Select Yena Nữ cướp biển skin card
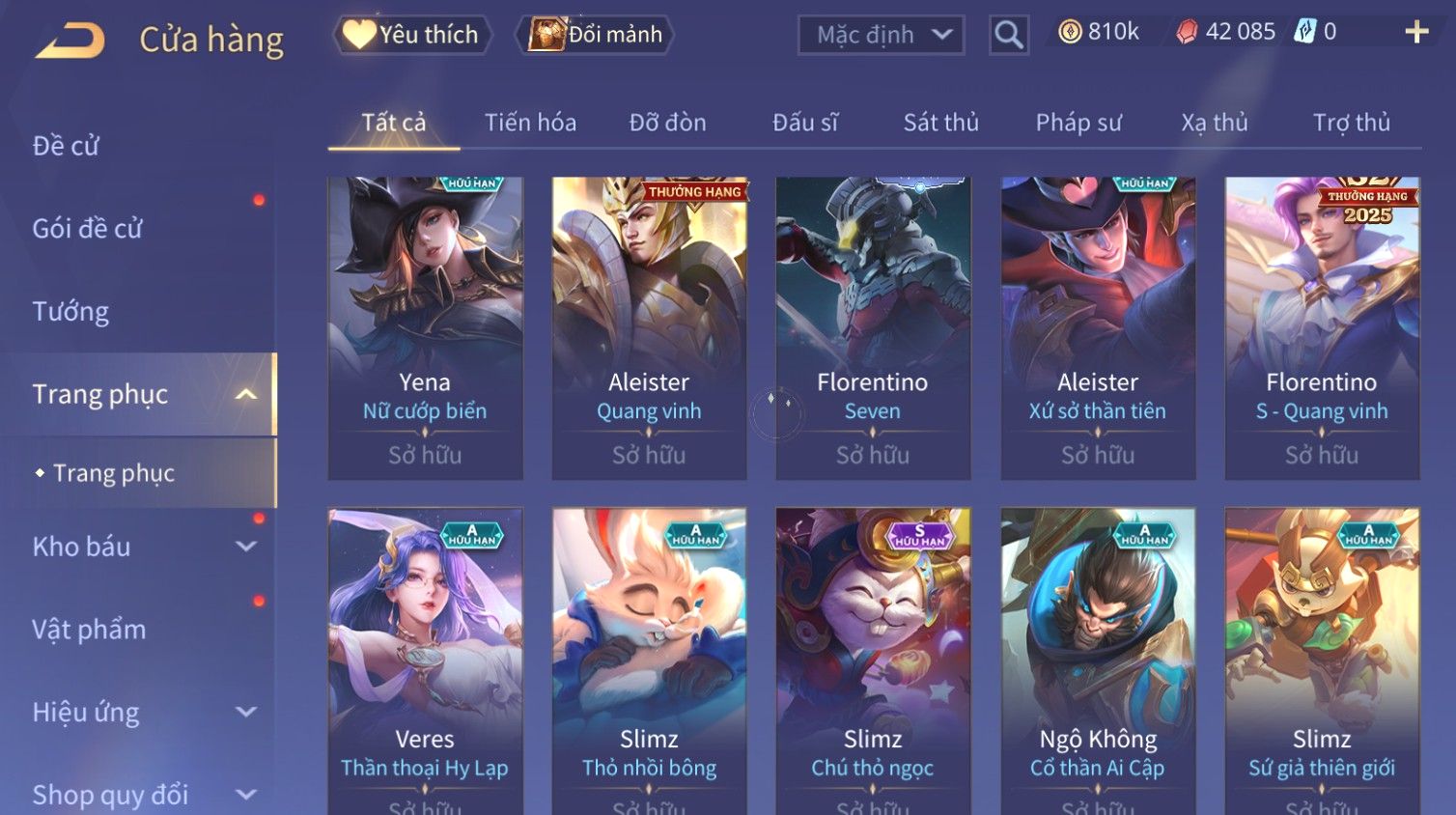The image size is (1456, 815). coord(425,328)
